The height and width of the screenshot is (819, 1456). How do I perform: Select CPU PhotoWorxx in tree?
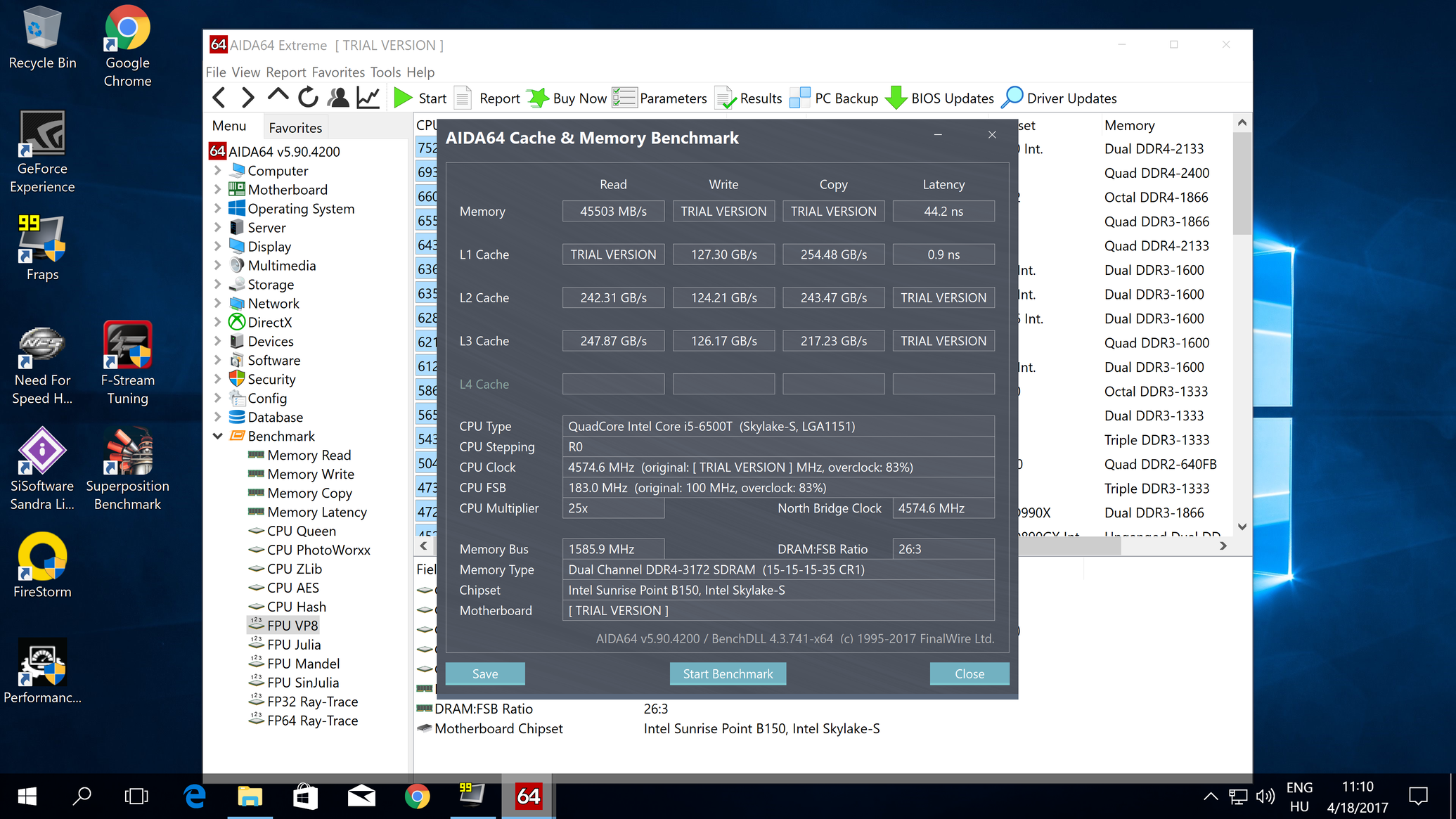(318, 550)
